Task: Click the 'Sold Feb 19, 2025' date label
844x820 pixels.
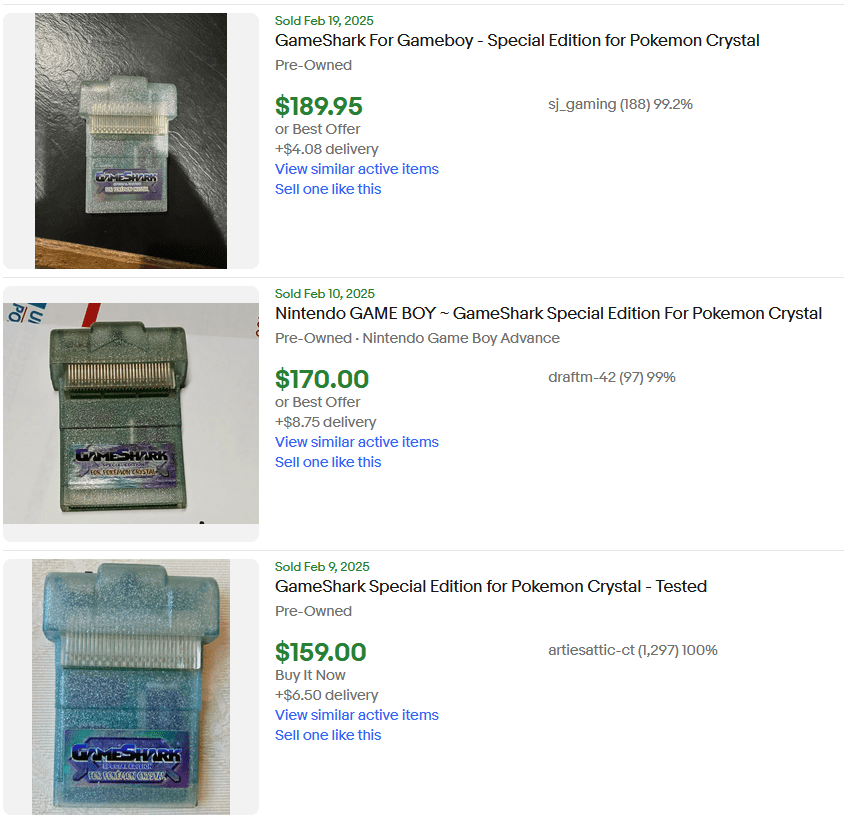Action: click(324, 20)
